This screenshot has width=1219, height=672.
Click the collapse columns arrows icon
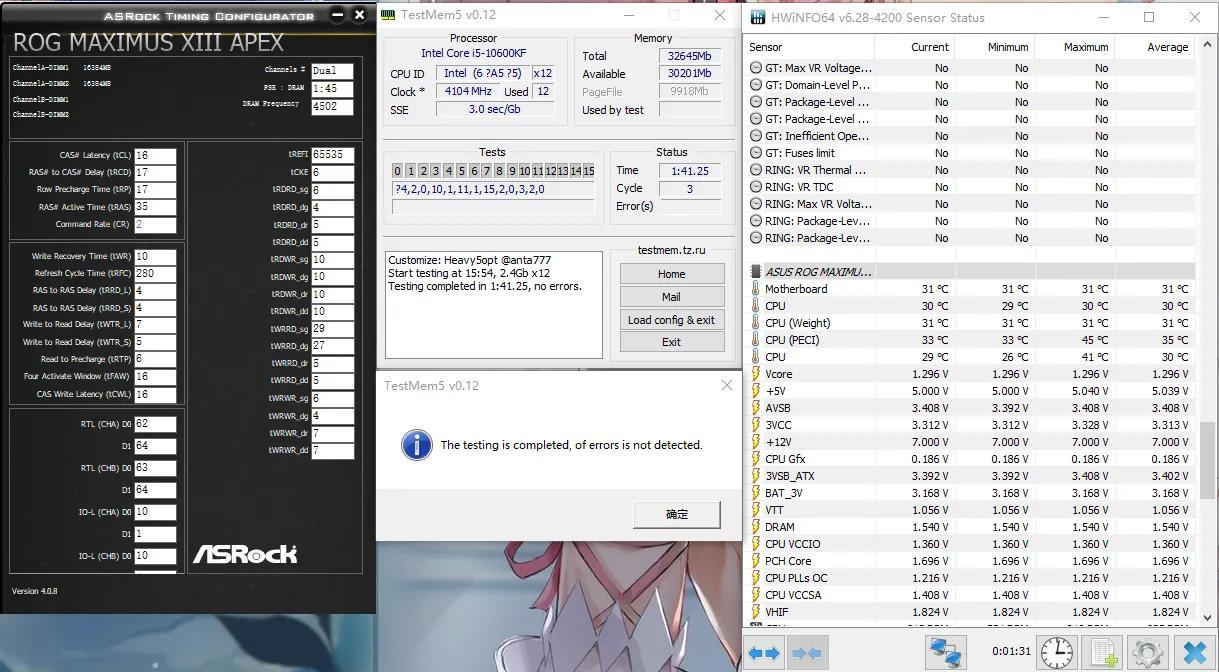(807, 653)
